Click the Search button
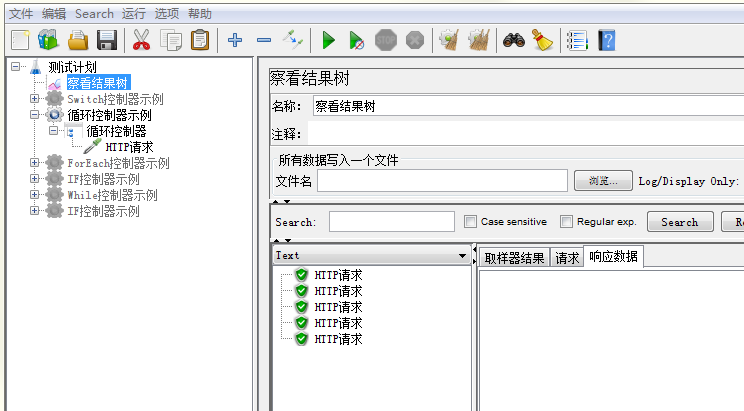The image size is (744, 411). coord(680,222)
